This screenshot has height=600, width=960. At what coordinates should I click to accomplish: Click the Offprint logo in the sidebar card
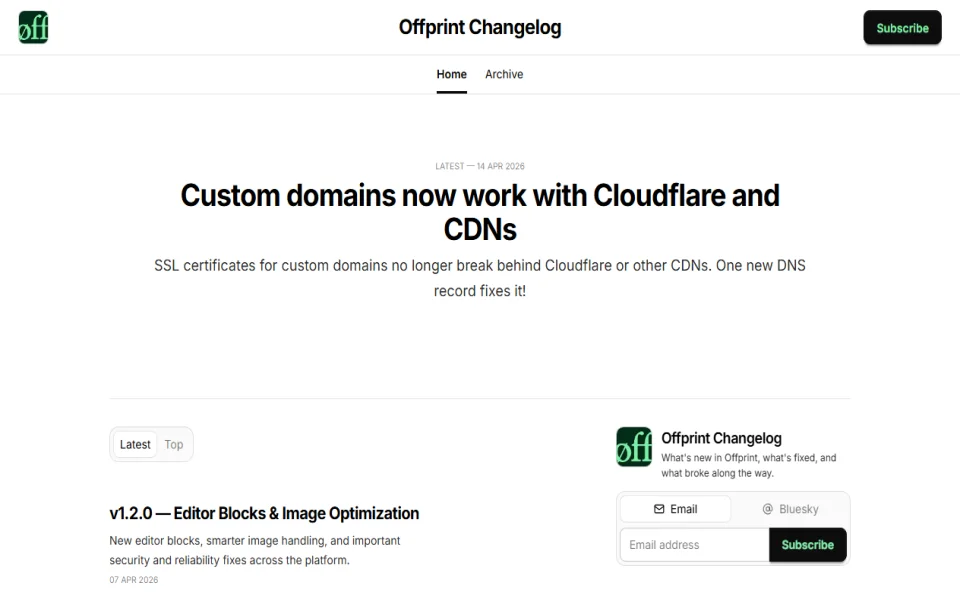[x=634, y=446]
